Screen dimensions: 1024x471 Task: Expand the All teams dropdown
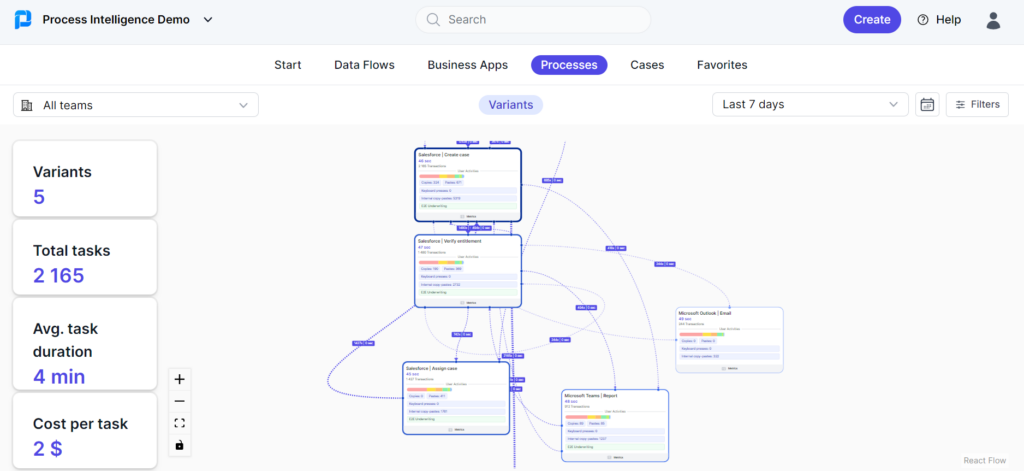136,105
